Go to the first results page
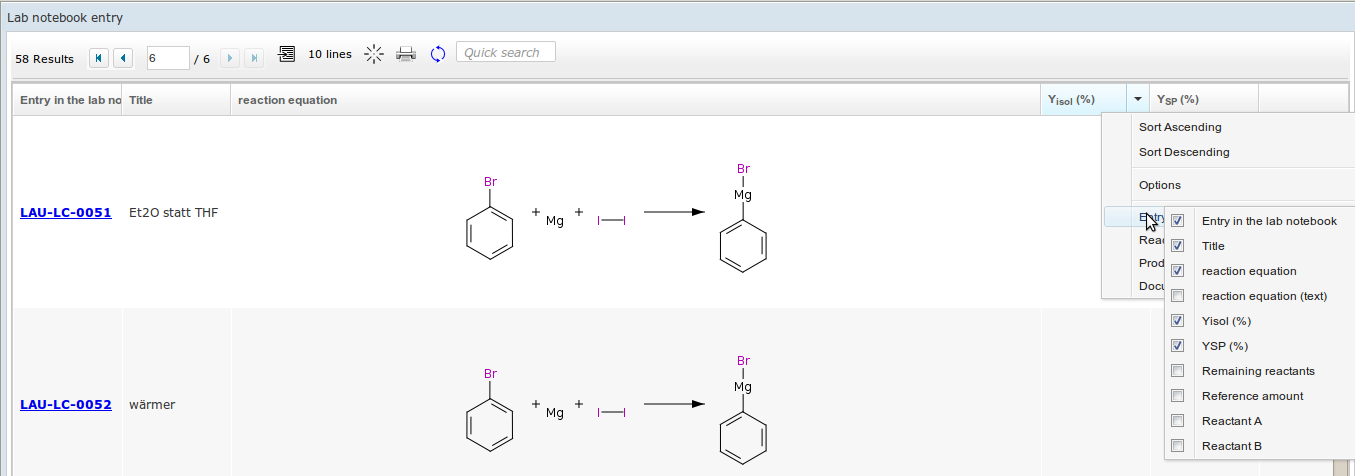 (99, 58)
